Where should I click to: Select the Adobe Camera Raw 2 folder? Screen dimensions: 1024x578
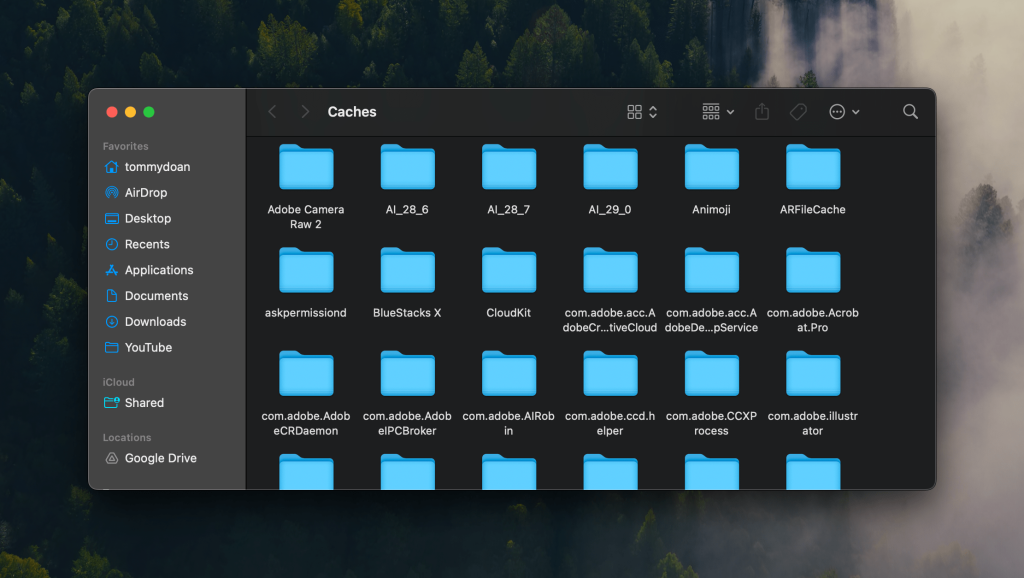coord(306,168)
